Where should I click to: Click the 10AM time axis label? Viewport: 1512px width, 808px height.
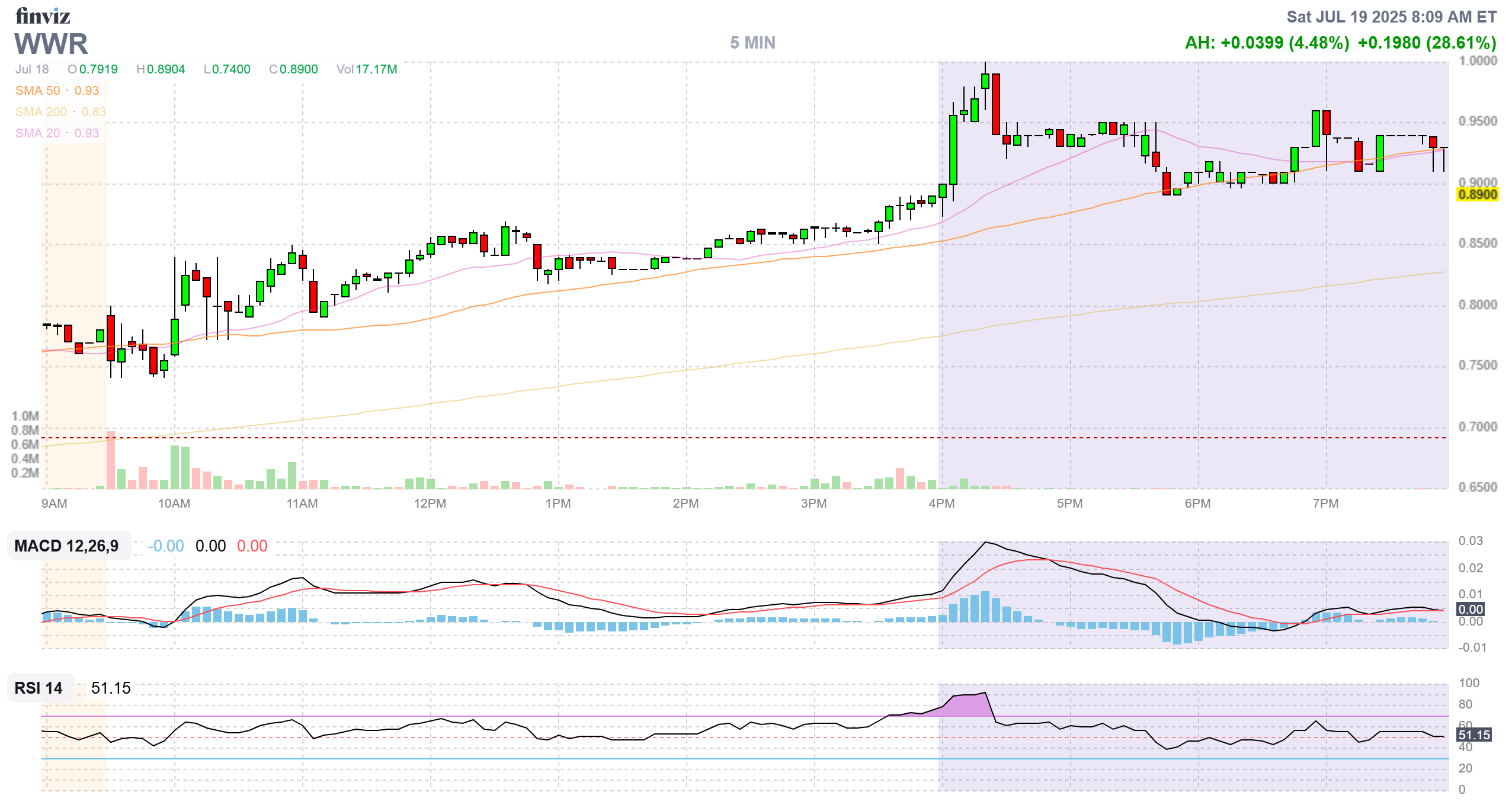174,504
